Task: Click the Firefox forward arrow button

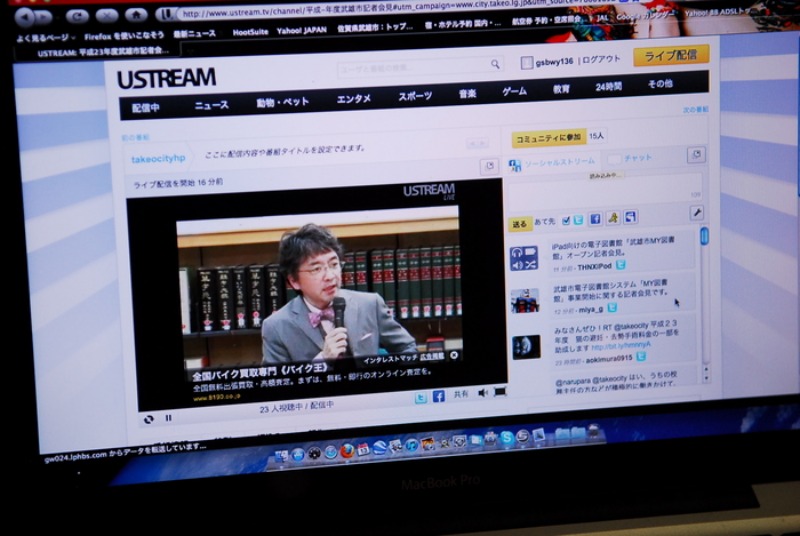Action: 45,18
